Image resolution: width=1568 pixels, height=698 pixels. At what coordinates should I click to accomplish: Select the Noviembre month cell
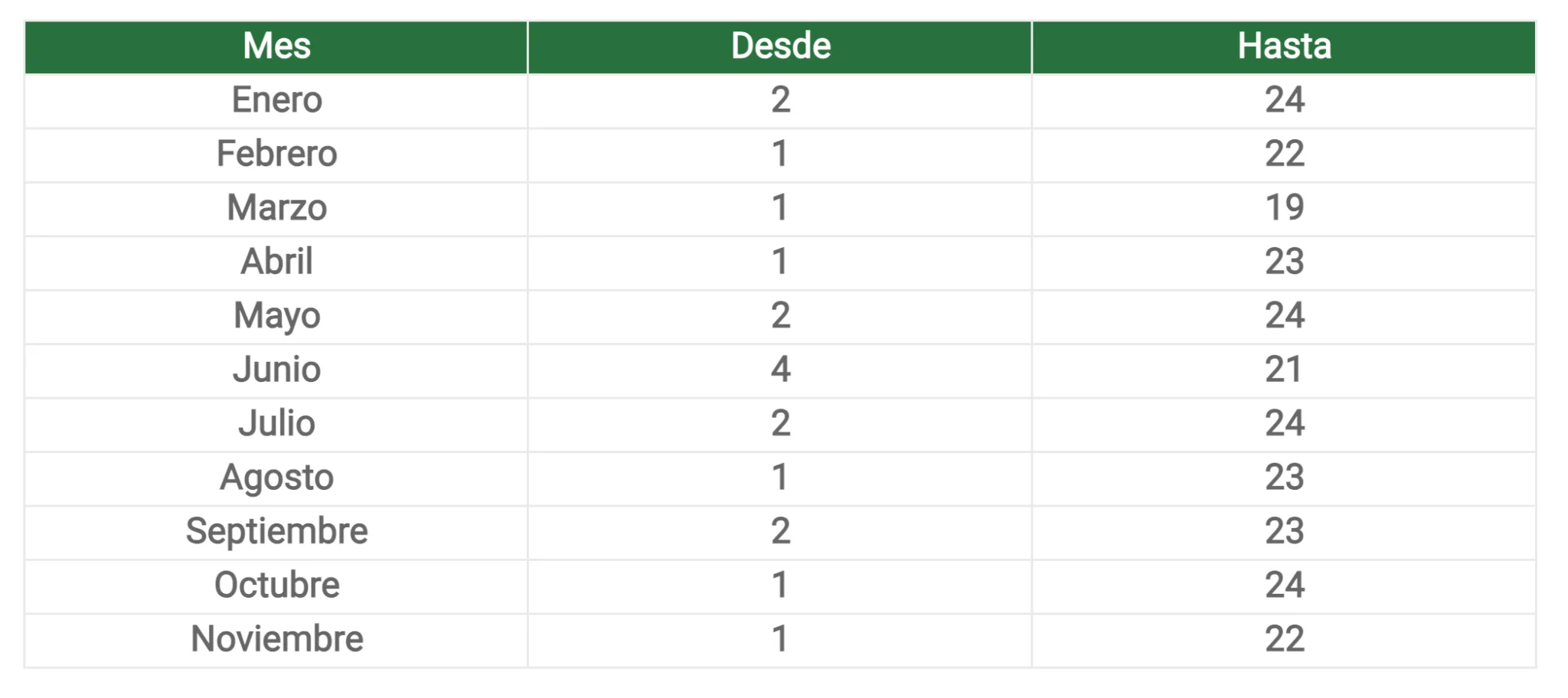[x=276, y=640]
